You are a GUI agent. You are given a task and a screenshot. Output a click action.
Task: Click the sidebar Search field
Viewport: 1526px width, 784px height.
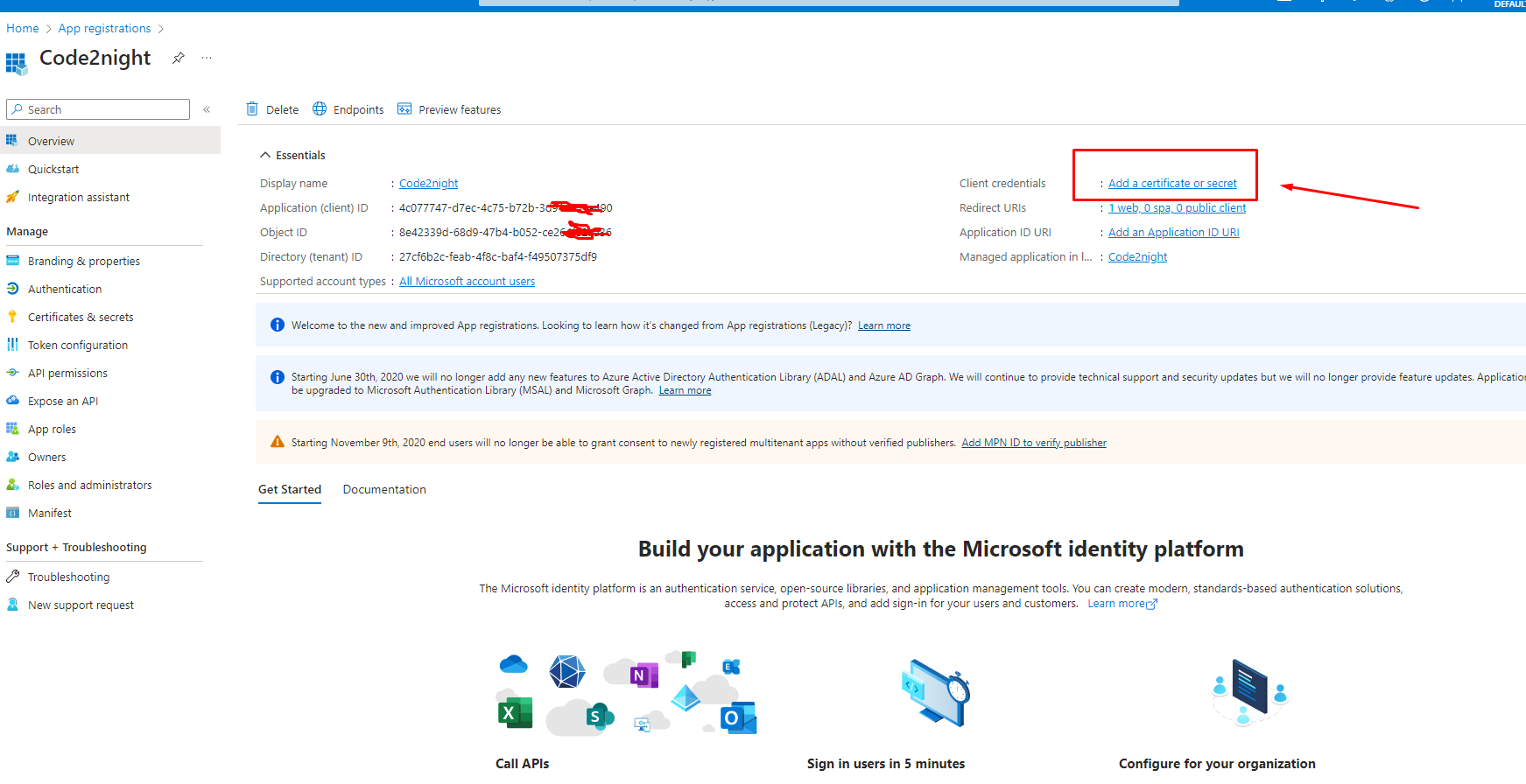[x=98, y=109]
